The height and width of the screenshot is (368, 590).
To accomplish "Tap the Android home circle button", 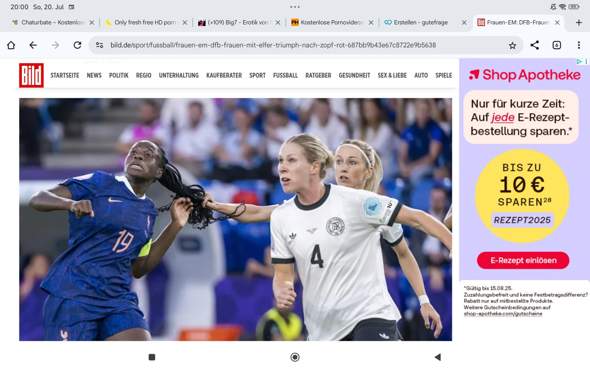I will pos(295,357).
